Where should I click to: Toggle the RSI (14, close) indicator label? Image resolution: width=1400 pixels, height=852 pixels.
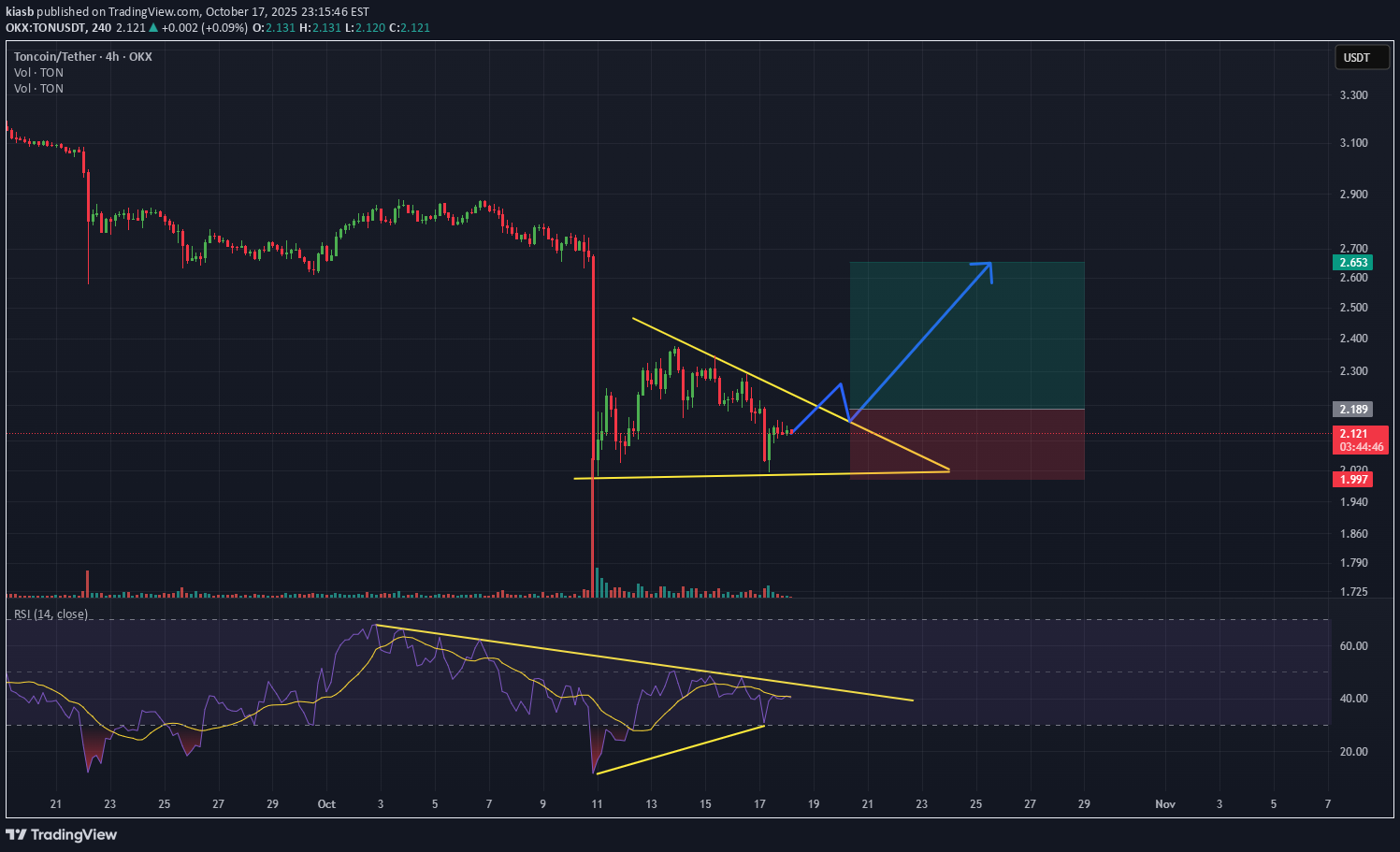pos(51,614)
